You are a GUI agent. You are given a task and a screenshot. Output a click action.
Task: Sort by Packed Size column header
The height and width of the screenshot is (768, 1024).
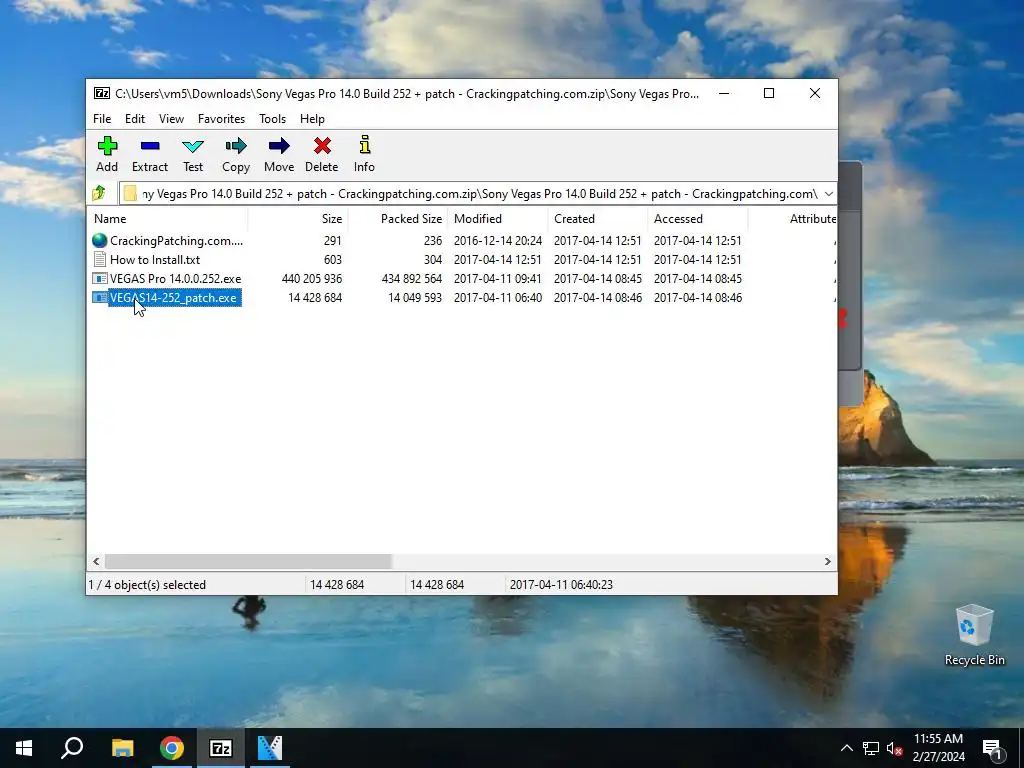[398, 219]
